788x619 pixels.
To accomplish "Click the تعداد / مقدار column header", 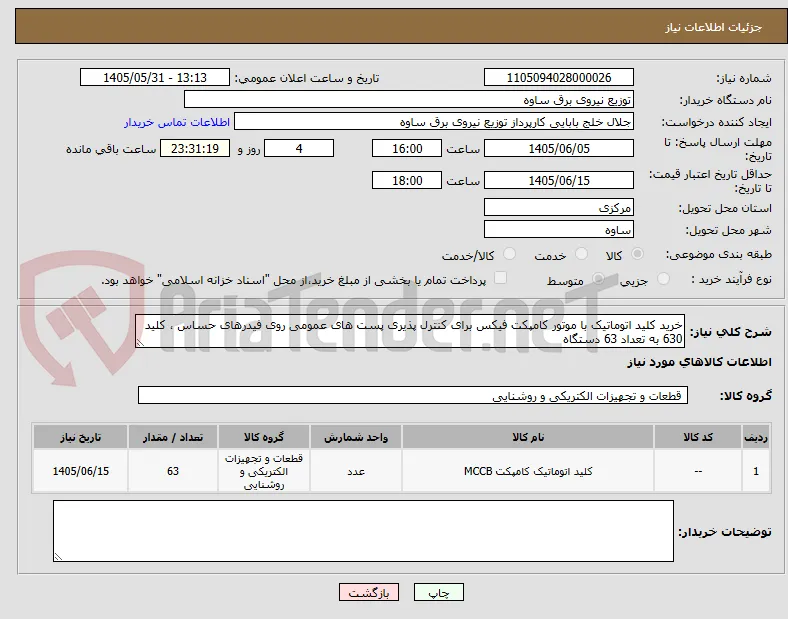I will click(x=173, y=437).
